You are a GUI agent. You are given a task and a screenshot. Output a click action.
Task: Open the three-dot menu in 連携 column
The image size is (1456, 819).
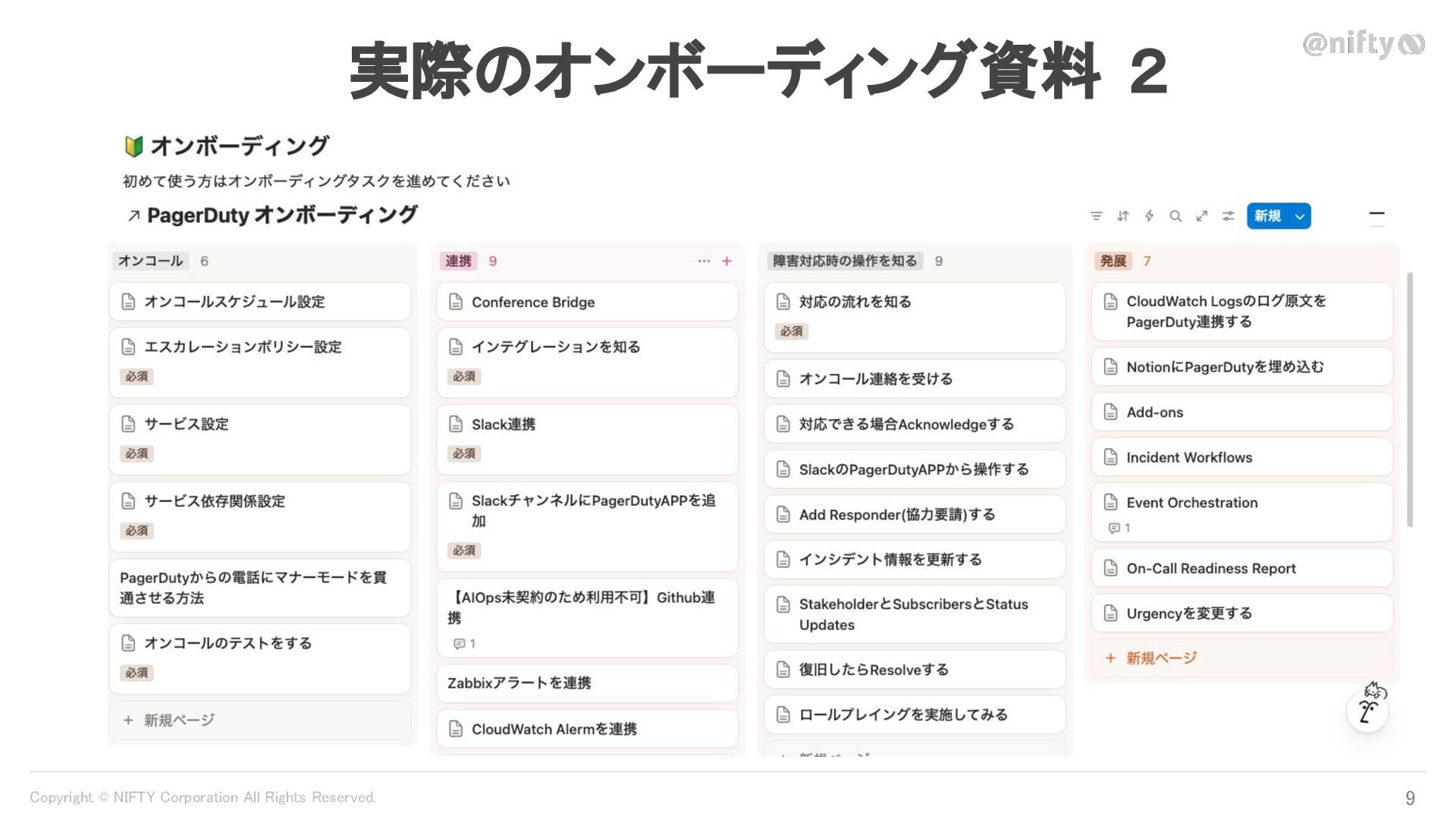coord(704,261)
